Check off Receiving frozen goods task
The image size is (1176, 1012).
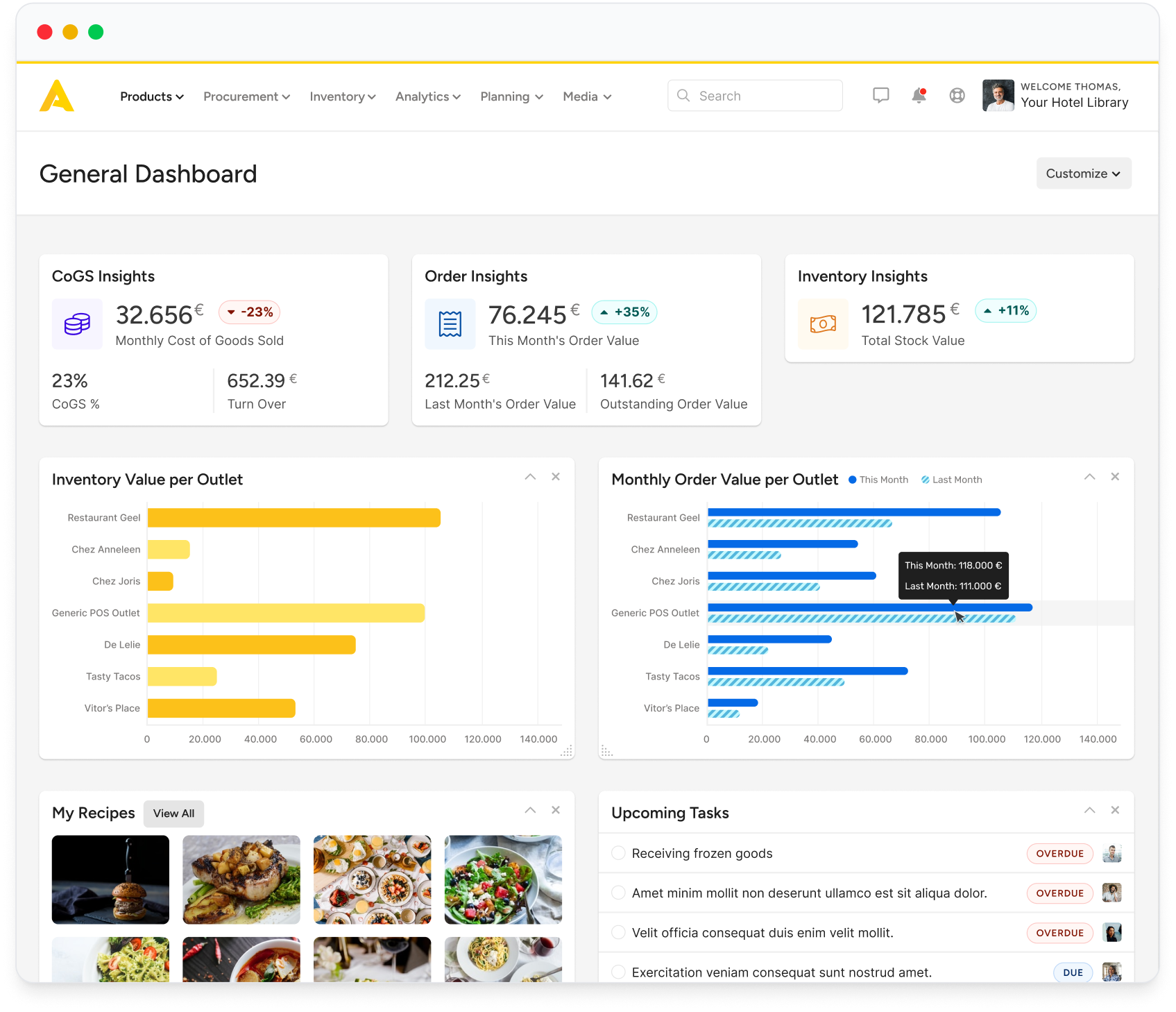[x=618, y=853]
